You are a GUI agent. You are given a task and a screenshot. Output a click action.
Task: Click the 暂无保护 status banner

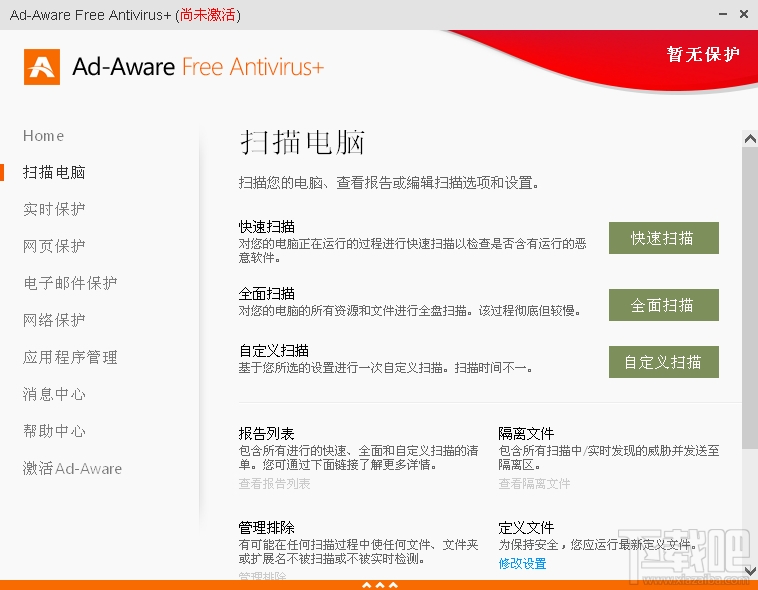point(703,54)
